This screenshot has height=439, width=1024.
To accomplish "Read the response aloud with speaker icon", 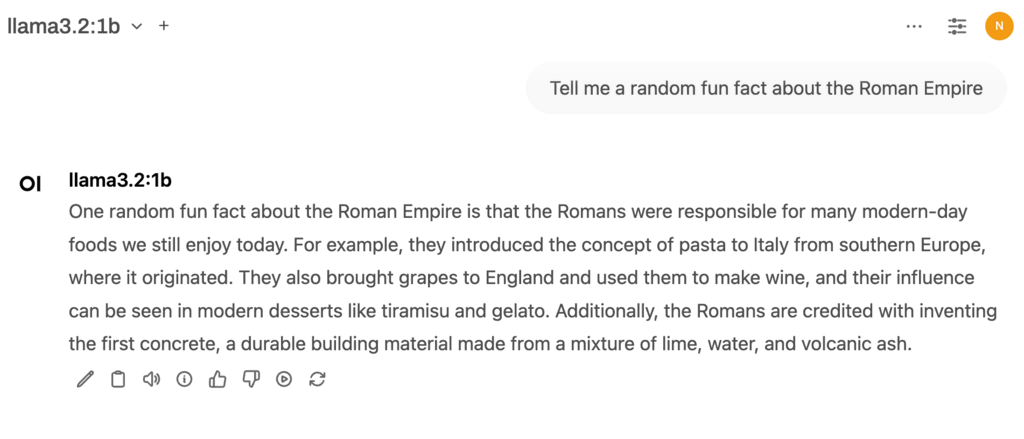I will click(x=151, y=379).
